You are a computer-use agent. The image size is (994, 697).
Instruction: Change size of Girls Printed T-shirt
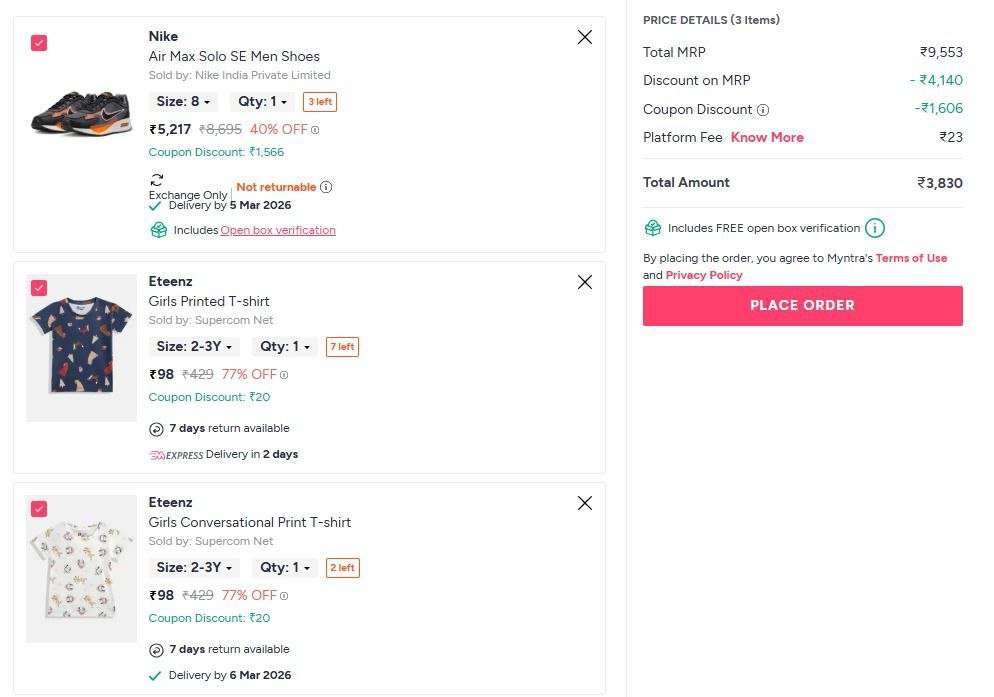point(195,347)
